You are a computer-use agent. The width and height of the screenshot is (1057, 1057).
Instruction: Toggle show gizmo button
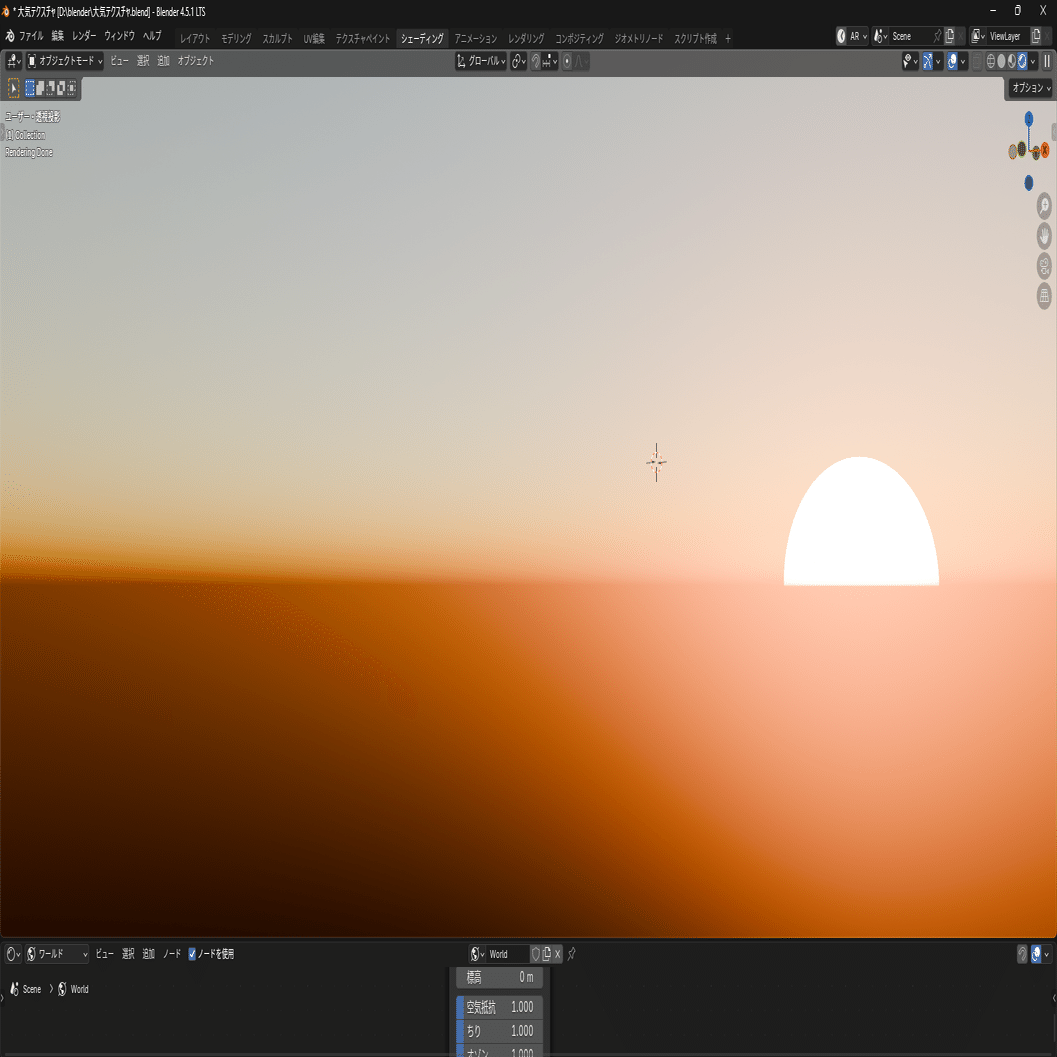click(x=928, y=61)
